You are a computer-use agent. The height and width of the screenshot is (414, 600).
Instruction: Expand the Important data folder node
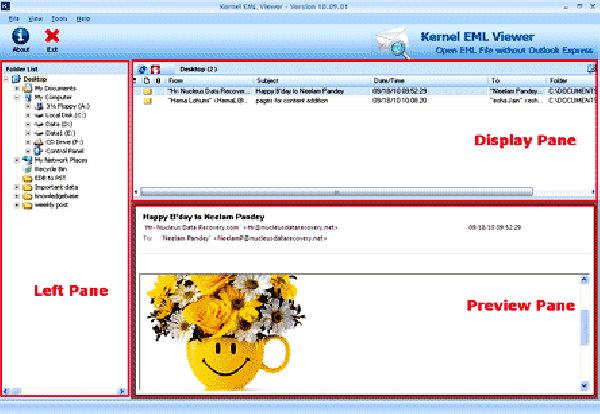pyautogui.click(x=17, y=187)
